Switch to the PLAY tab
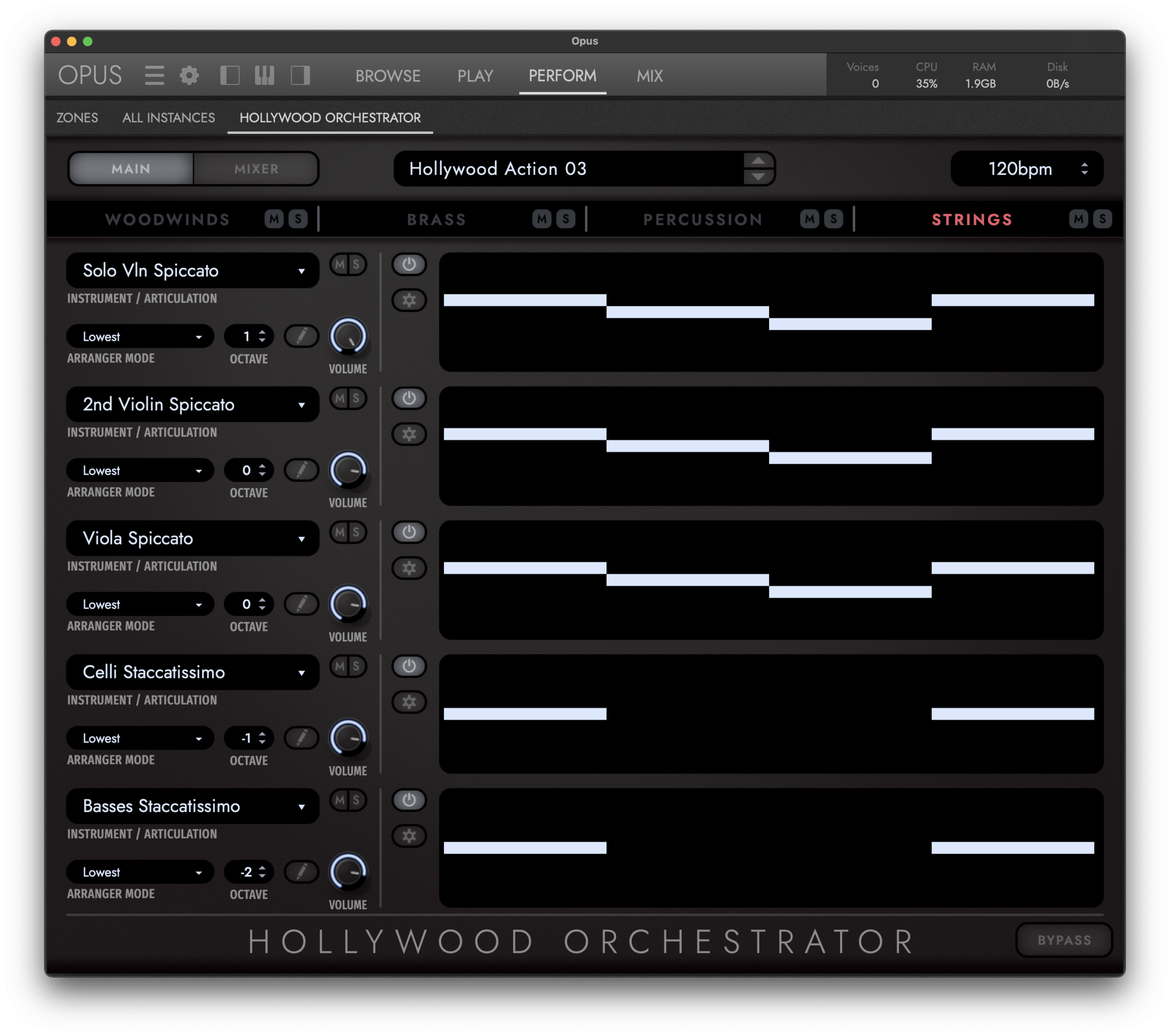1170x1036 pixels. (x=475, y=75)
